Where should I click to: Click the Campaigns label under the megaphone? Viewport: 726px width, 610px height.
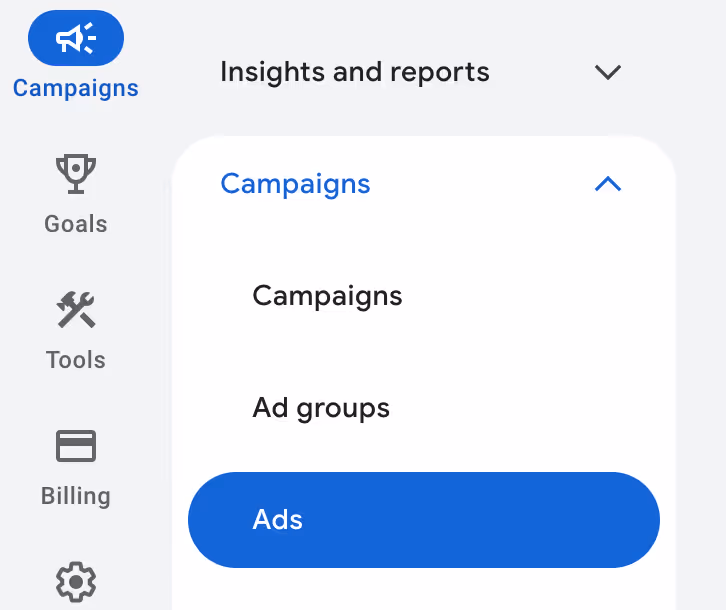pos(76,88)
